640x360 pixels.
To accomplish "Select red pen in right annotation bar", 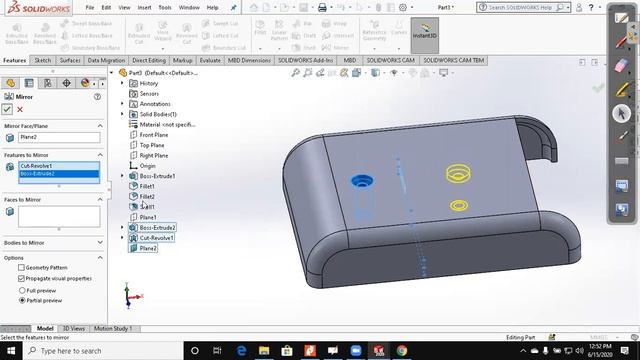I will pyautogui.click(x=621, y=41).
